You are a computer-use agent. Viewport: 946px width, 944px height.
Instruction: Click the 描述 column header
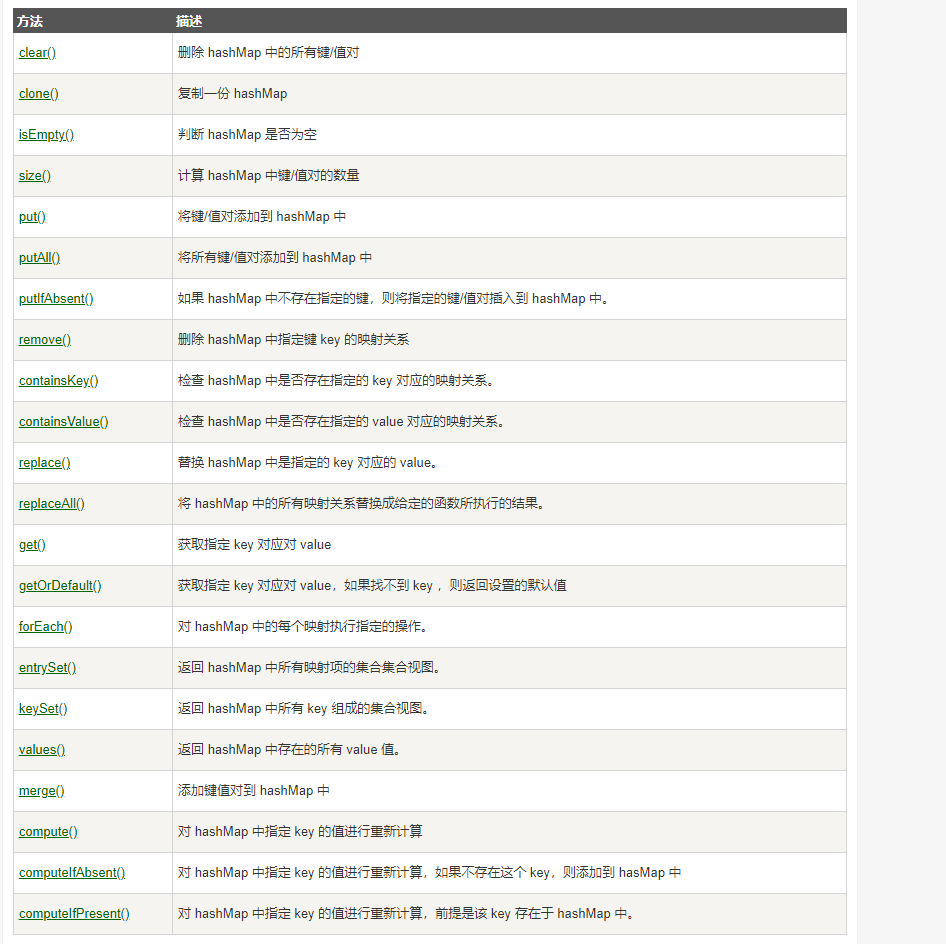pos(189,22)
